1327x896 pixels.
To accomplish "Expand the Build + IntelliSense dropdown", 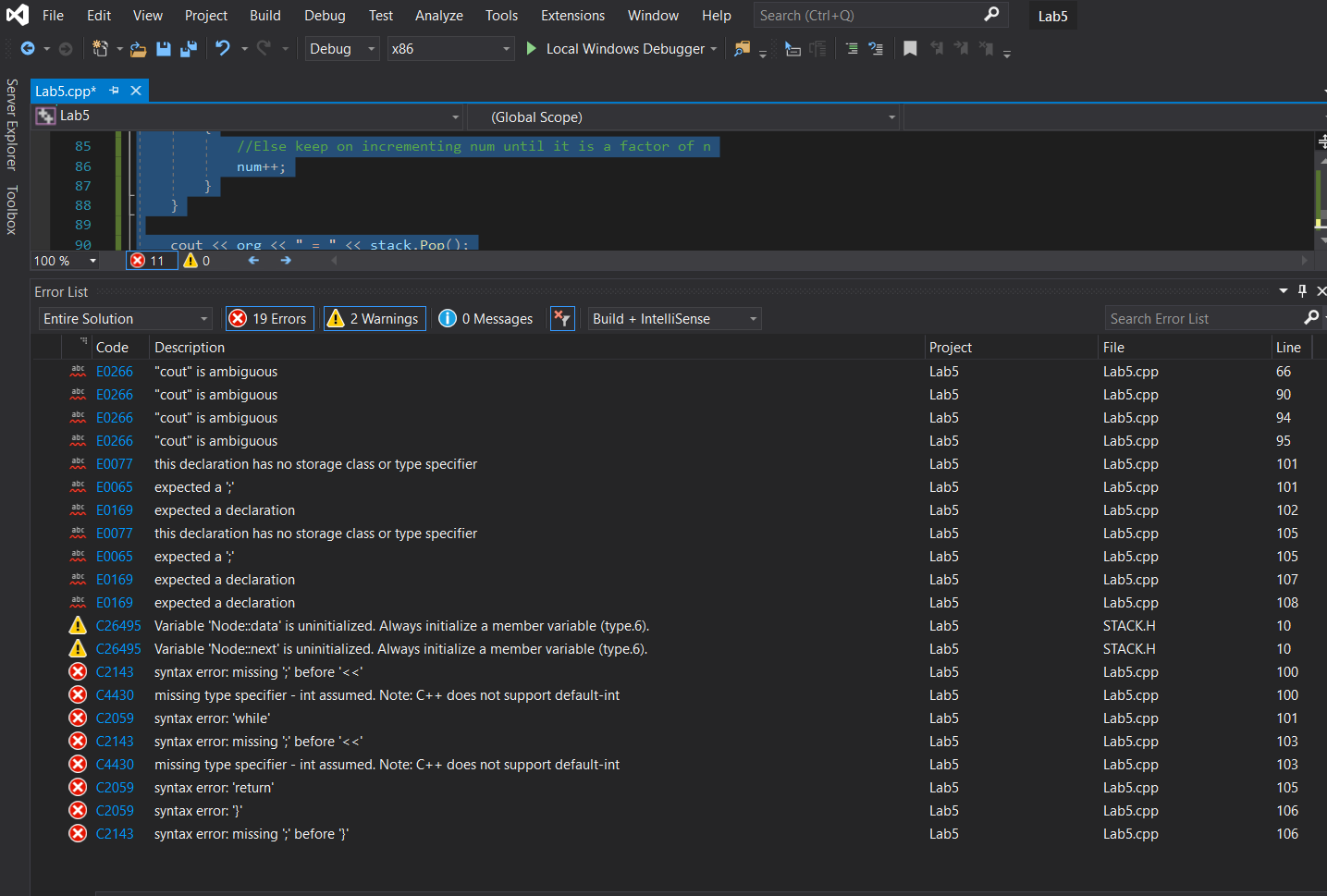I will pyautogui.click(x=674, y=319).
